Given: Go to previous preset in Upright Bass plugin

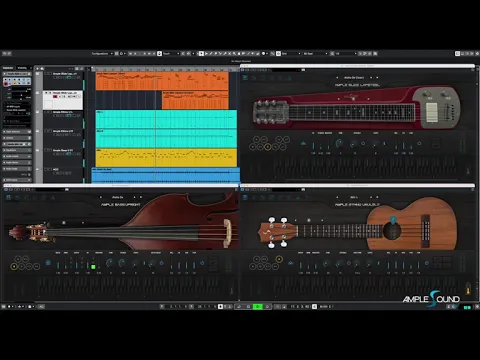Looking at the screenshot, I should [101, 197].
